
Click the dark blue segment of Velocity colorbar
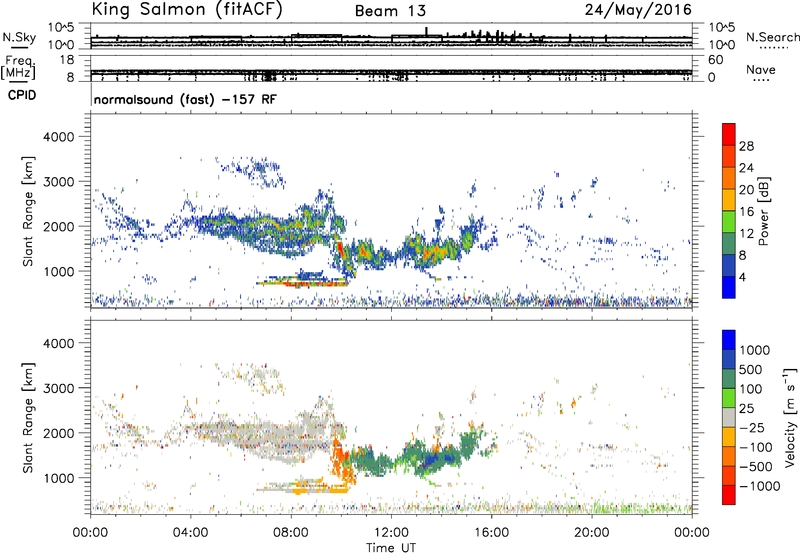729,360
